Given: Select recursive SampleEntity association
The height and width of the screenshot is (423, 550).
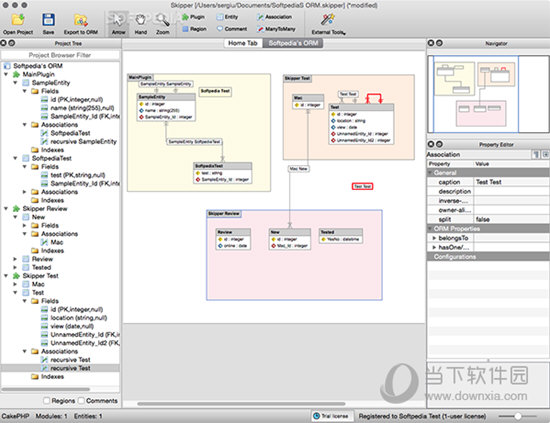Looking at the screenshot, I should pyautogui.click(x=83, y=142).
